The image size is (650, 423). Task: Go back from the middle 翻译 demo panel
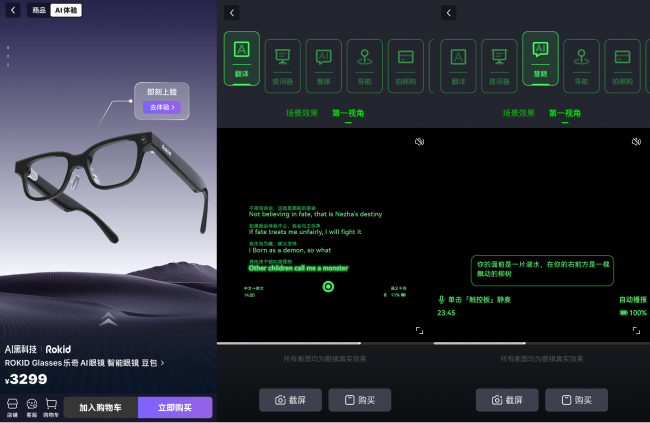[232, 13]
